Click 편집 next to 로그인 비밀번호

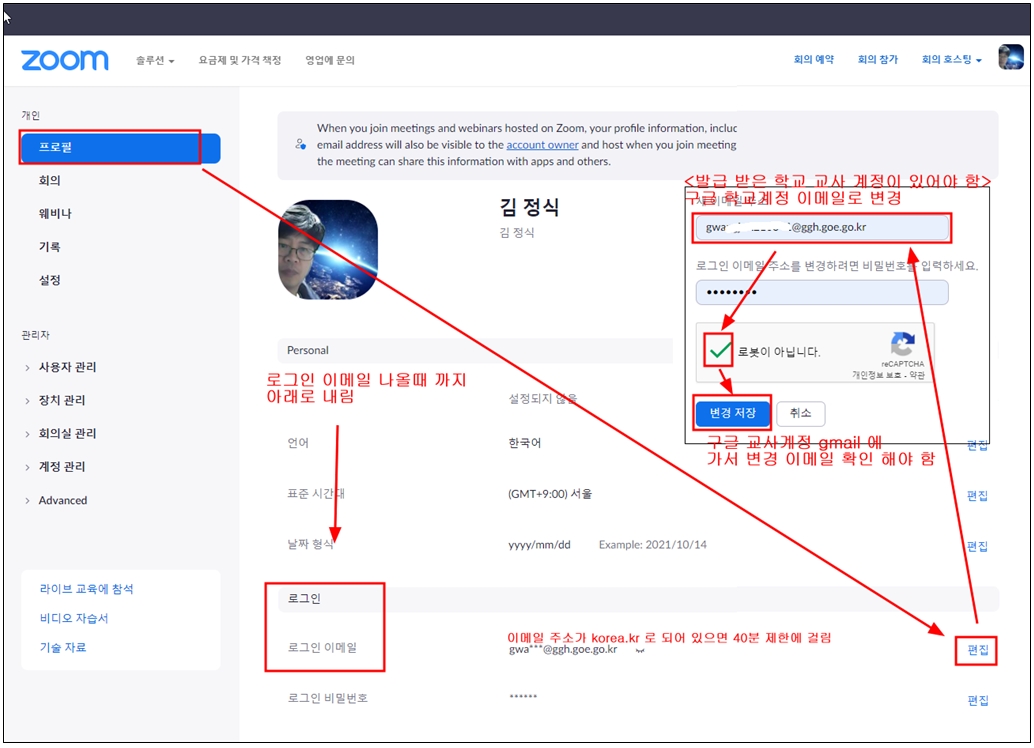pos(977,700)
